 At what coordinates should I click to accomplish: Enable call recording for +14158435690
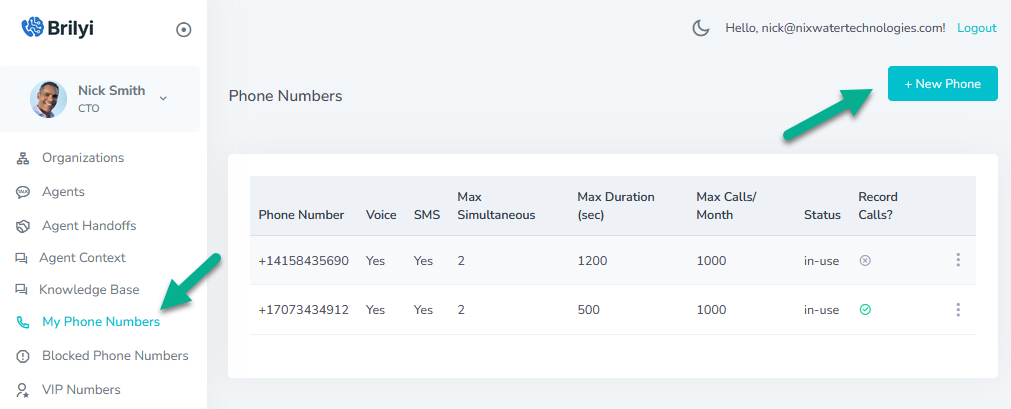865,260
